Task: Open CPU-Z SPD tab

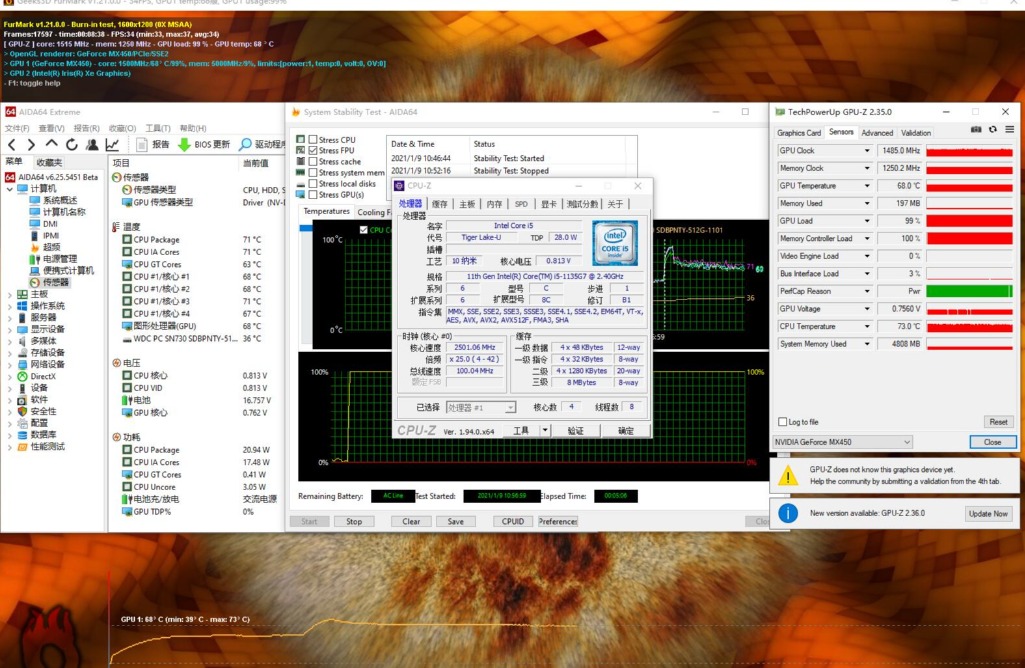Action: tap(521, 204)
